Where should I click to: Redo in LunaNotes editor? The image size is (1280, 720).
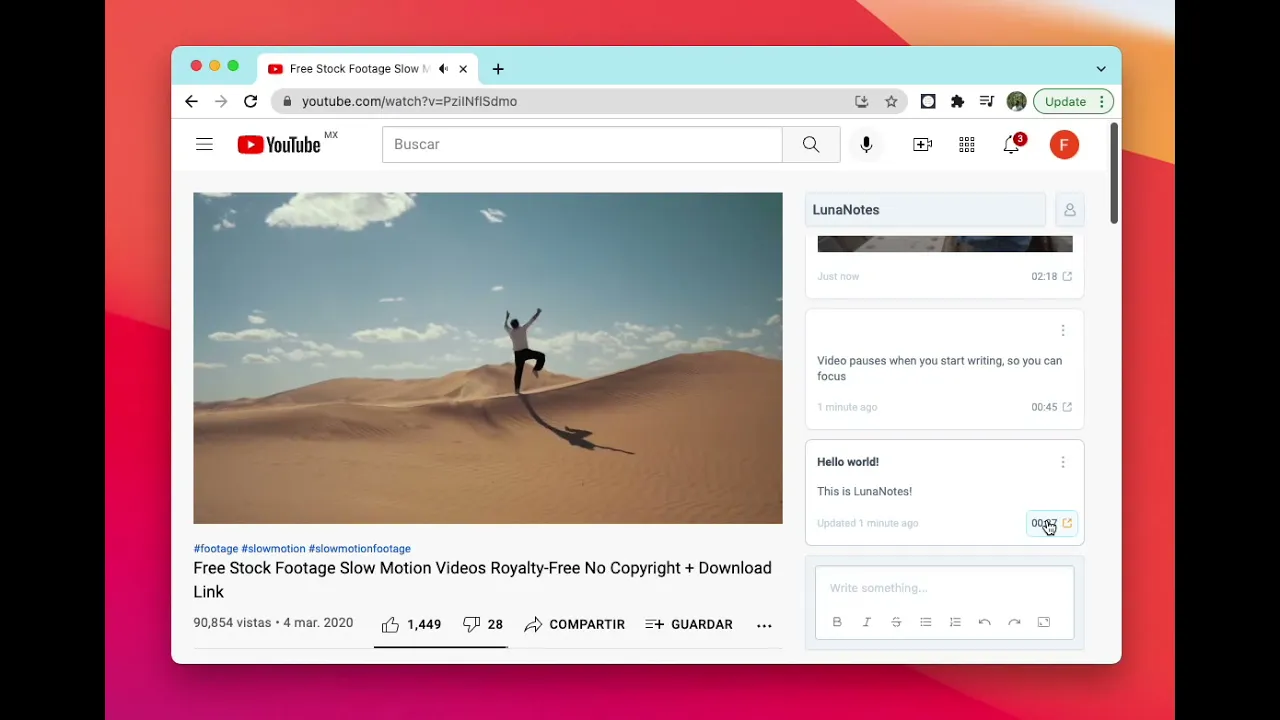(x=1014, y=622)
